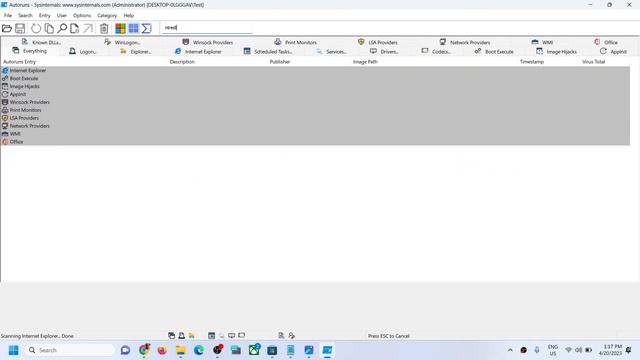The image size is (640, 360).
Task: Select the Everything tab
Action: click(29, 51)
